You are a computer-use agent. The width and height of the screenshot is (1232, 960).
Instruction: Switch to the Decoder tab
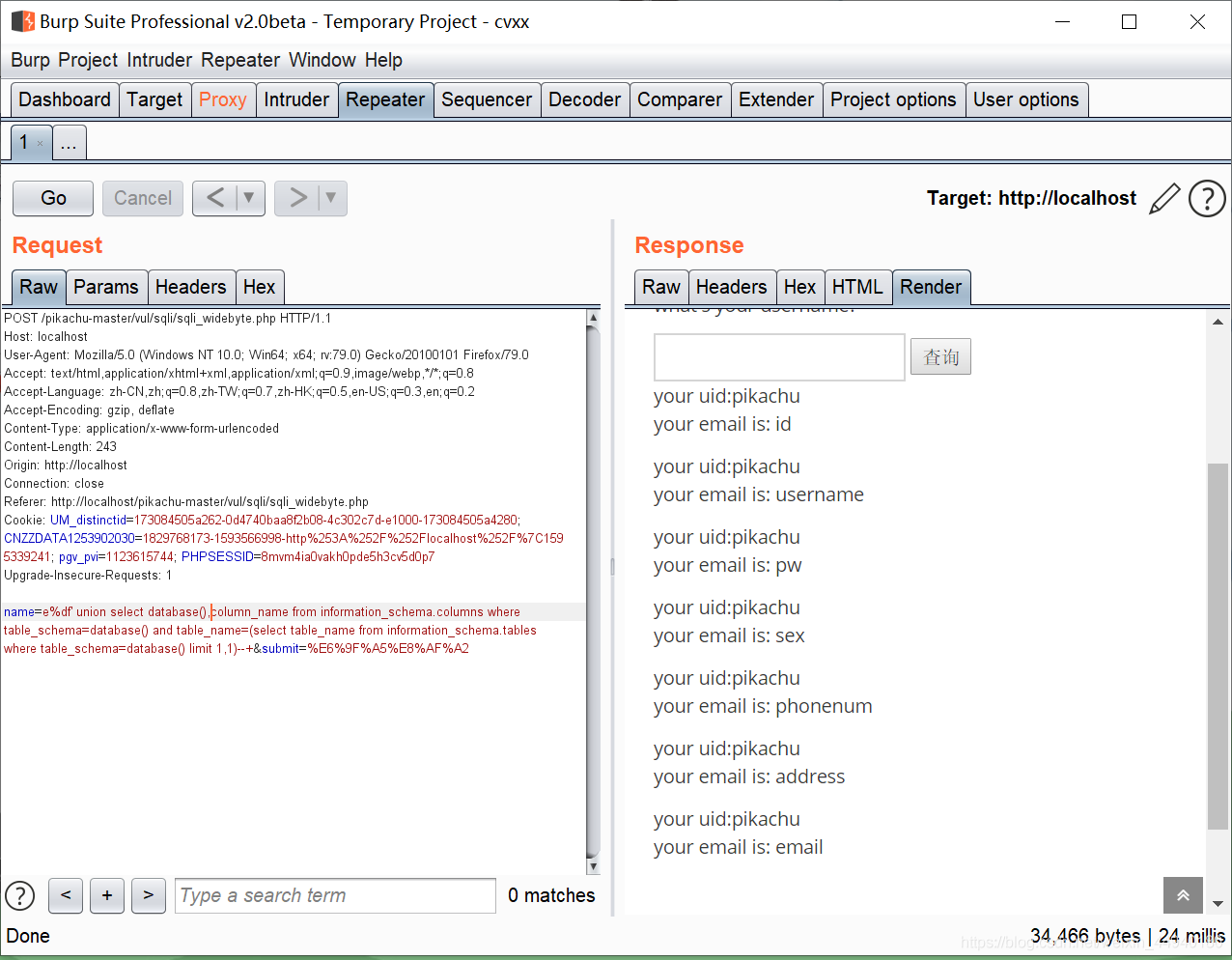(x=584, y=99)
